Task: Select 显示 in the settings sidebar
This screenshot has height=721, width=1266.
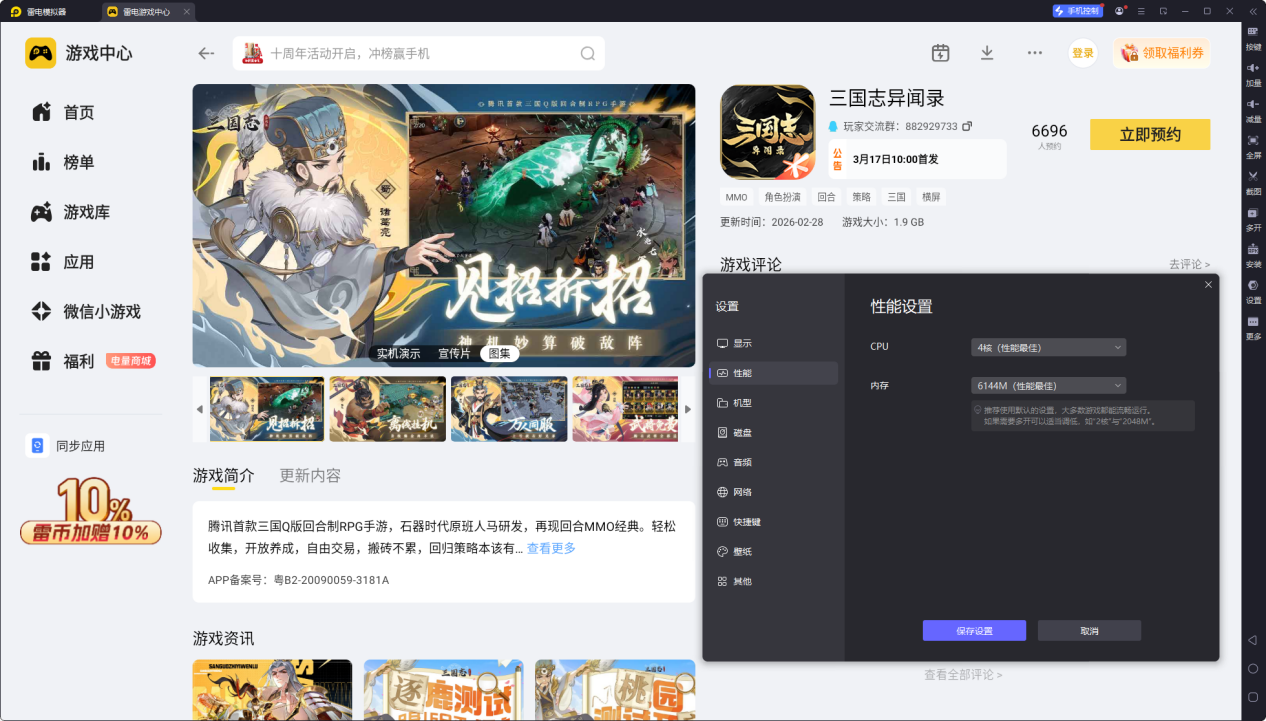Action: [x=773, y=343]
